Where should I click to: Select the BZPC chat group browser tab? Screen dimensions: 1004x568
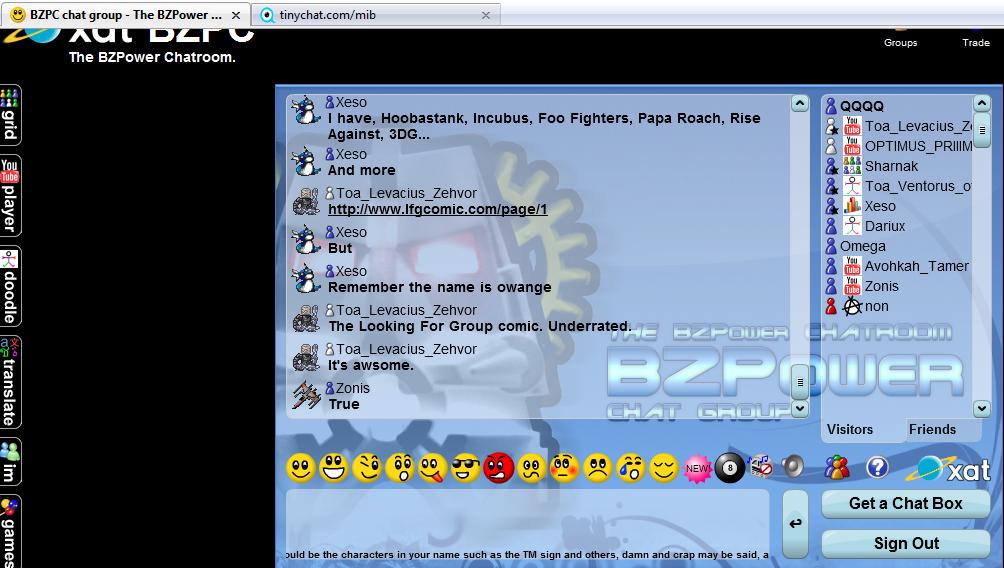point(126,15)
